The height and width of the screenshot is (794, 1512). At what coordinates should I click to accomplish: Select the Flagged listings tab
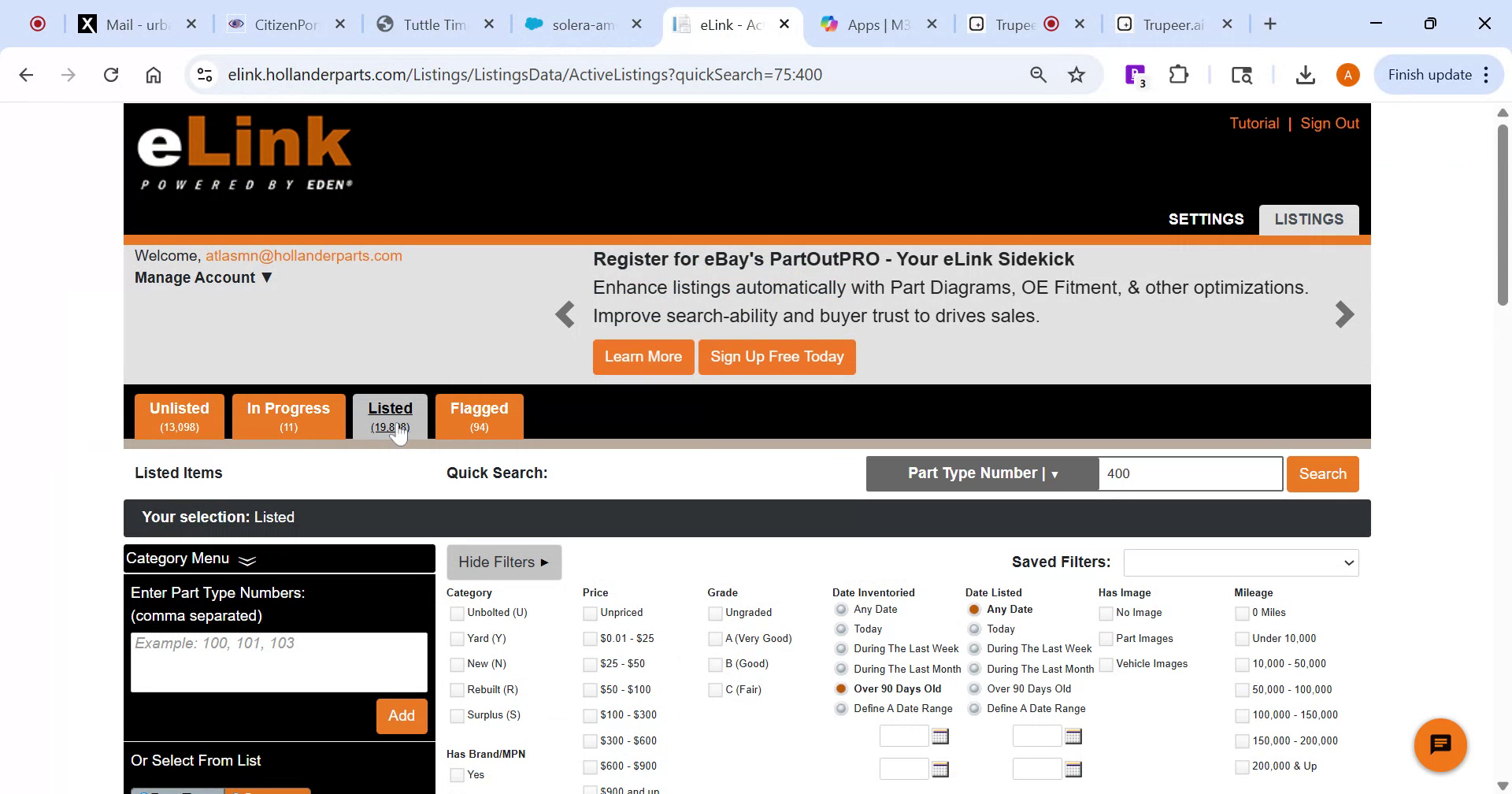coord(479,416)
